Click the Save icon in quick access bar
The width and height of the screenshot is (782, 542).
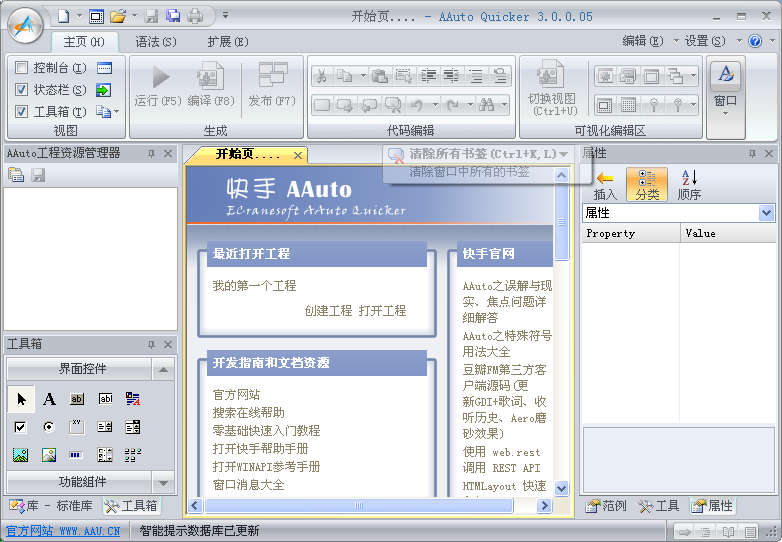point(151,17)
